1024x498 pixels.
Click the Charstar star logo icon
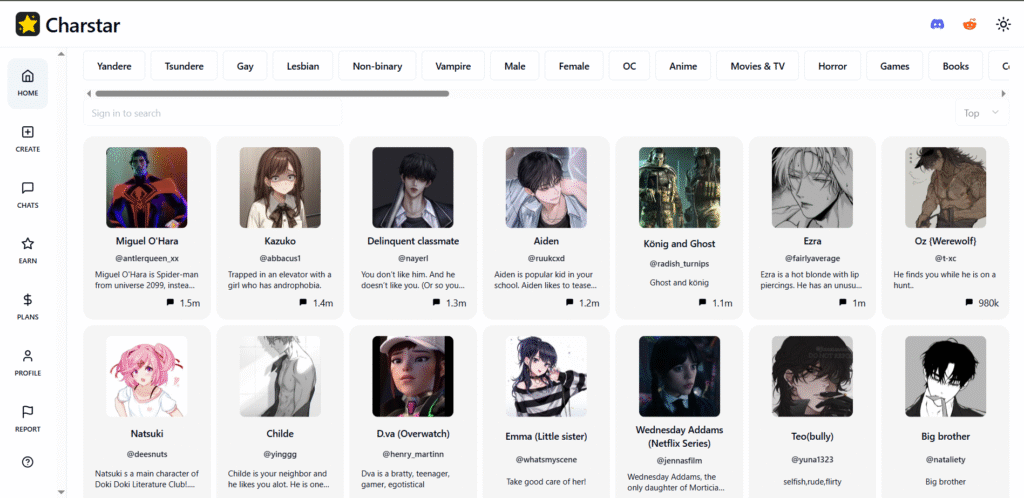(27, 25)
